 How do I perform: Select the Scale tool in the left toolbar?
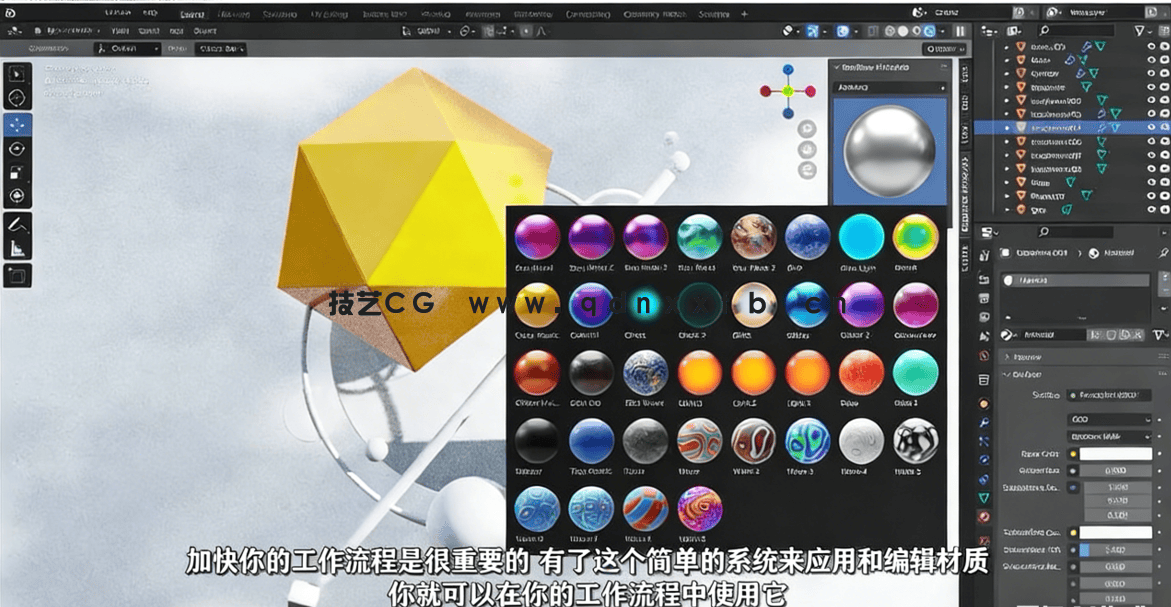(18, 172)
